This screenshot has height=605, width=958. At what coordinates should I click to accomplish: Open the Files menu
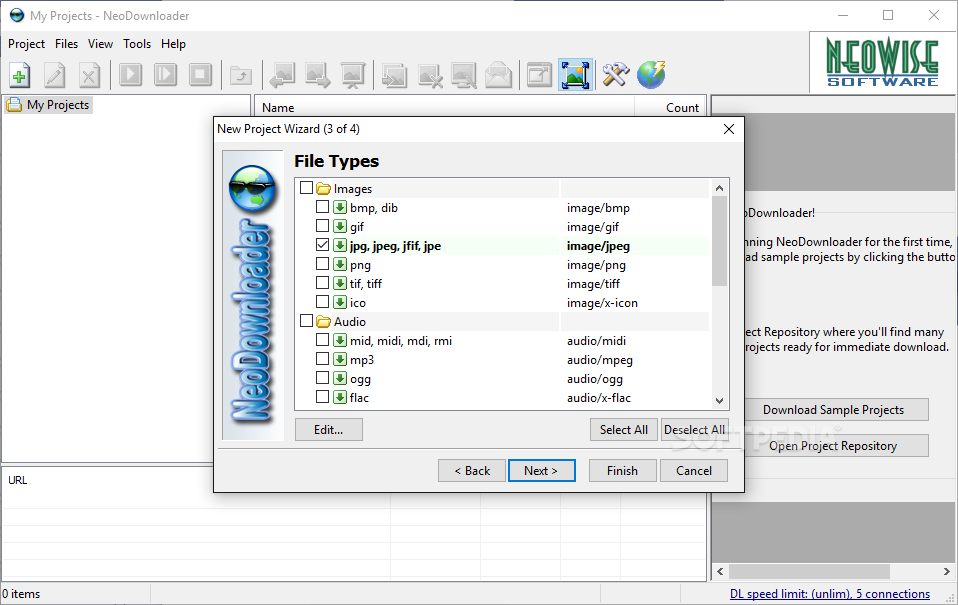(x=67, y=44)
